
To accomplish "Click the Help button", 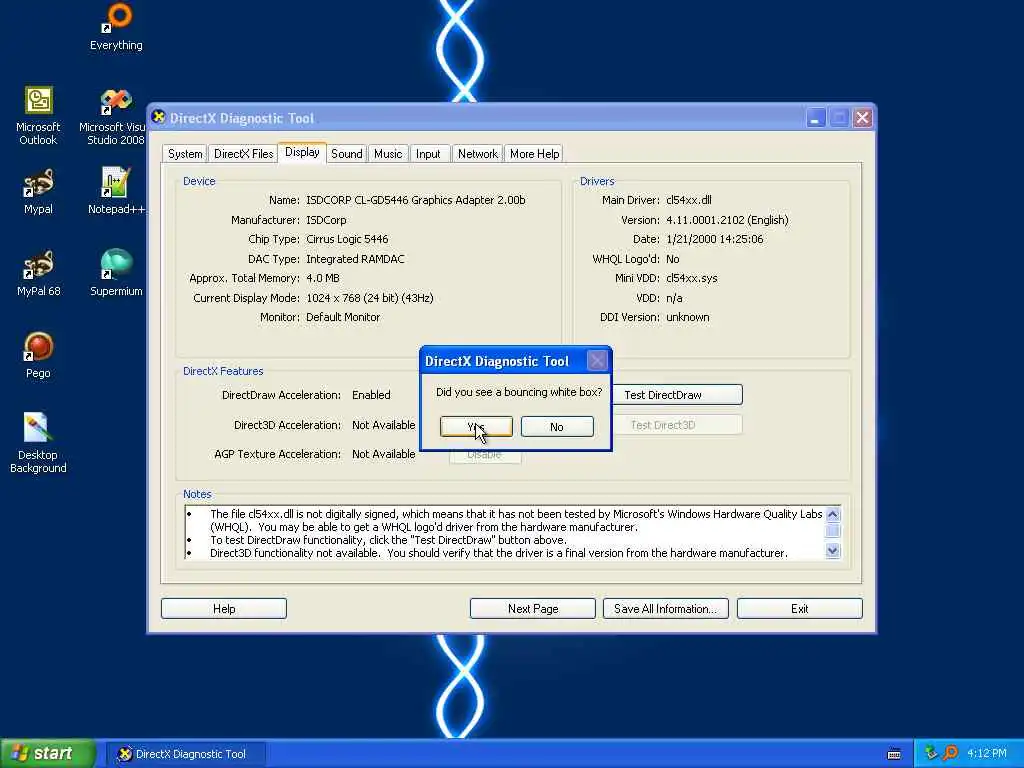I will [224, 609].
